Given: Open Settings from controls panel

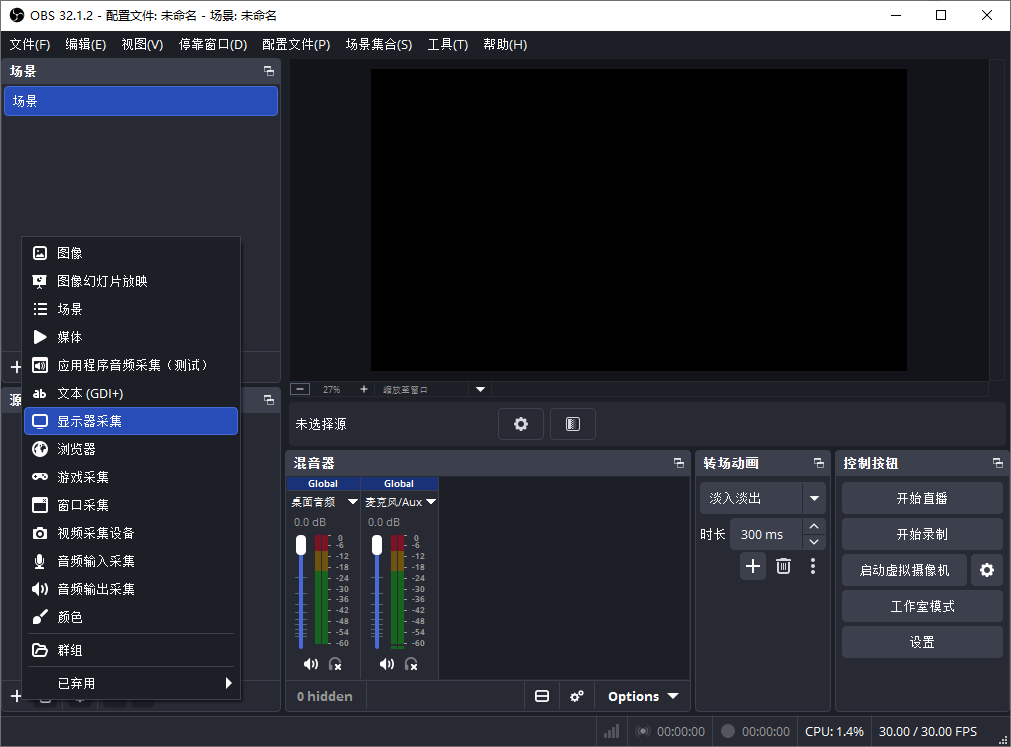Looking at the screenshot, I should 922,643.
